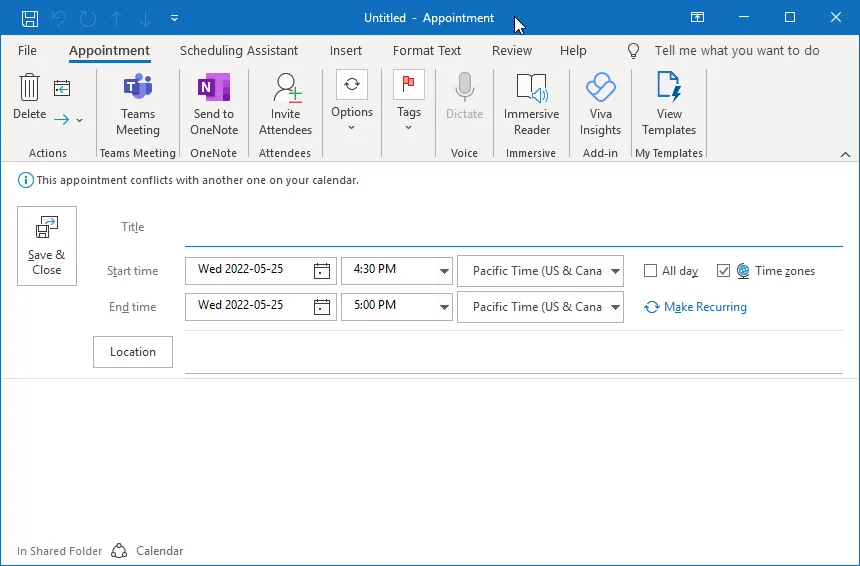Open the start time zone dropdown

pos(615,271)
